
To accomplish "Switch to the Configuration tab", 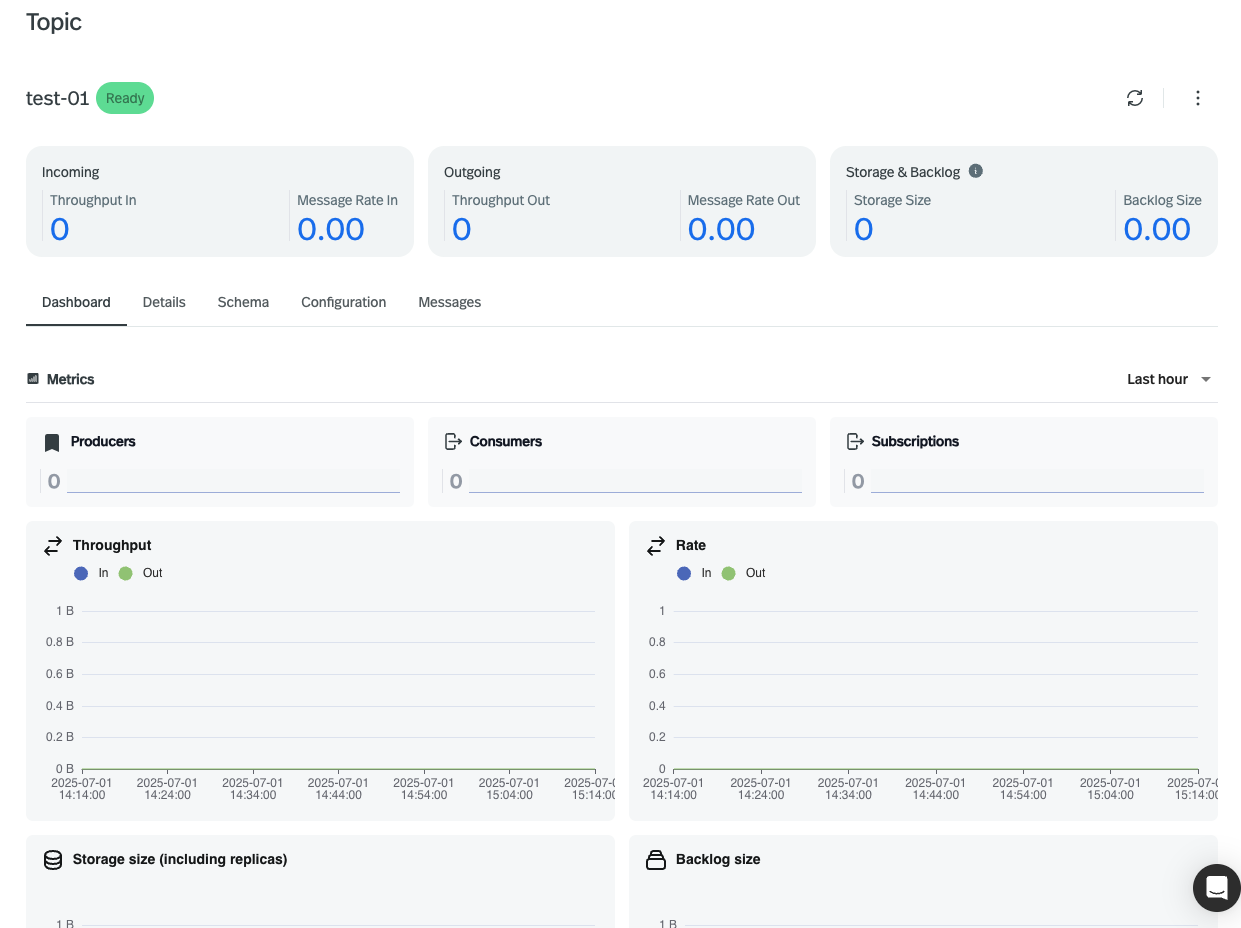I will coord(343,302).
